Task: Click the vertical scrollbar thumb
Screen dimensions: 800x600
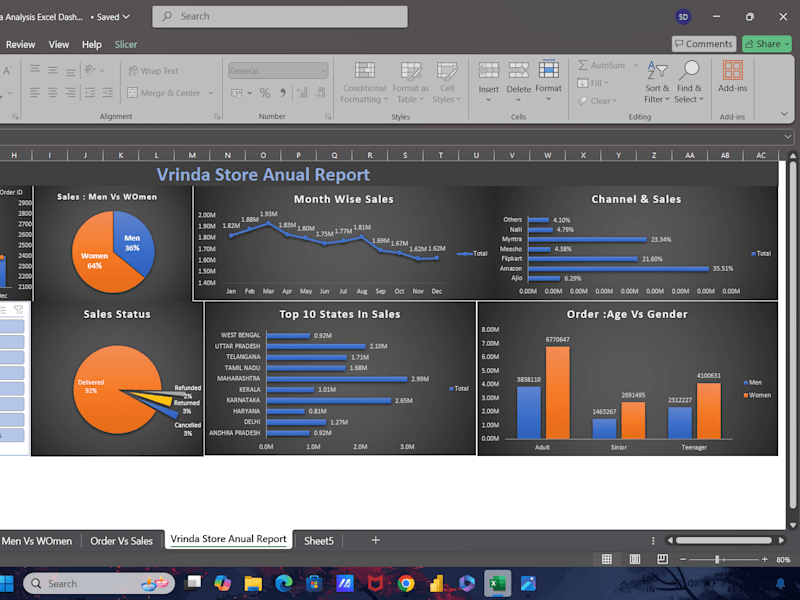Action: [793, 334]
